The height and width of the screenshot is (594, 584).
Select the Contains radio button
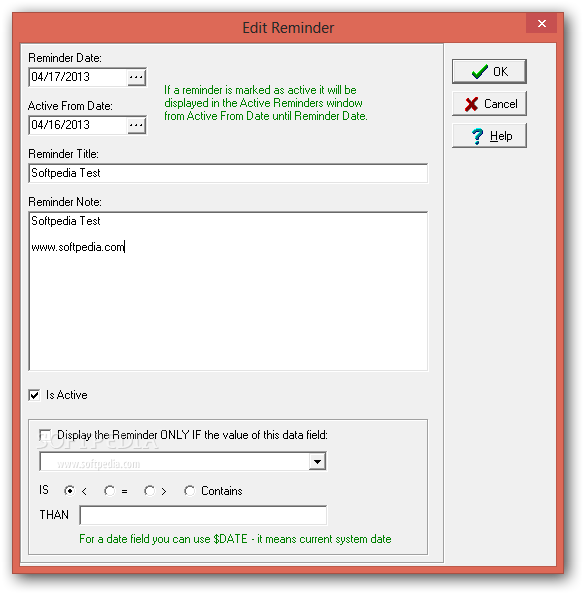[x=189, y=491]
